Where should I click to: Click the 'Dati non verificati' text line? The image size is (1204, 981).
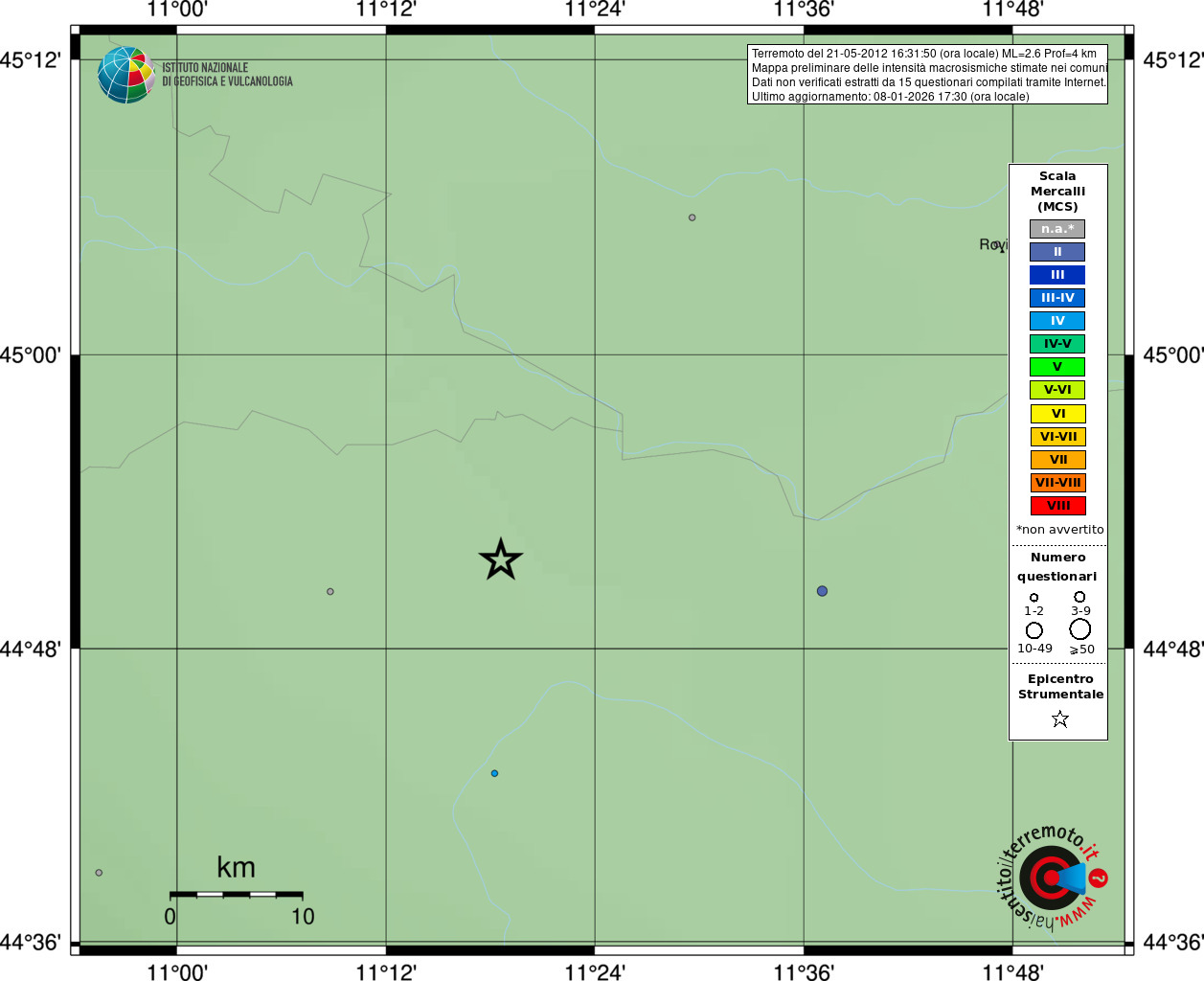[929, 82]
